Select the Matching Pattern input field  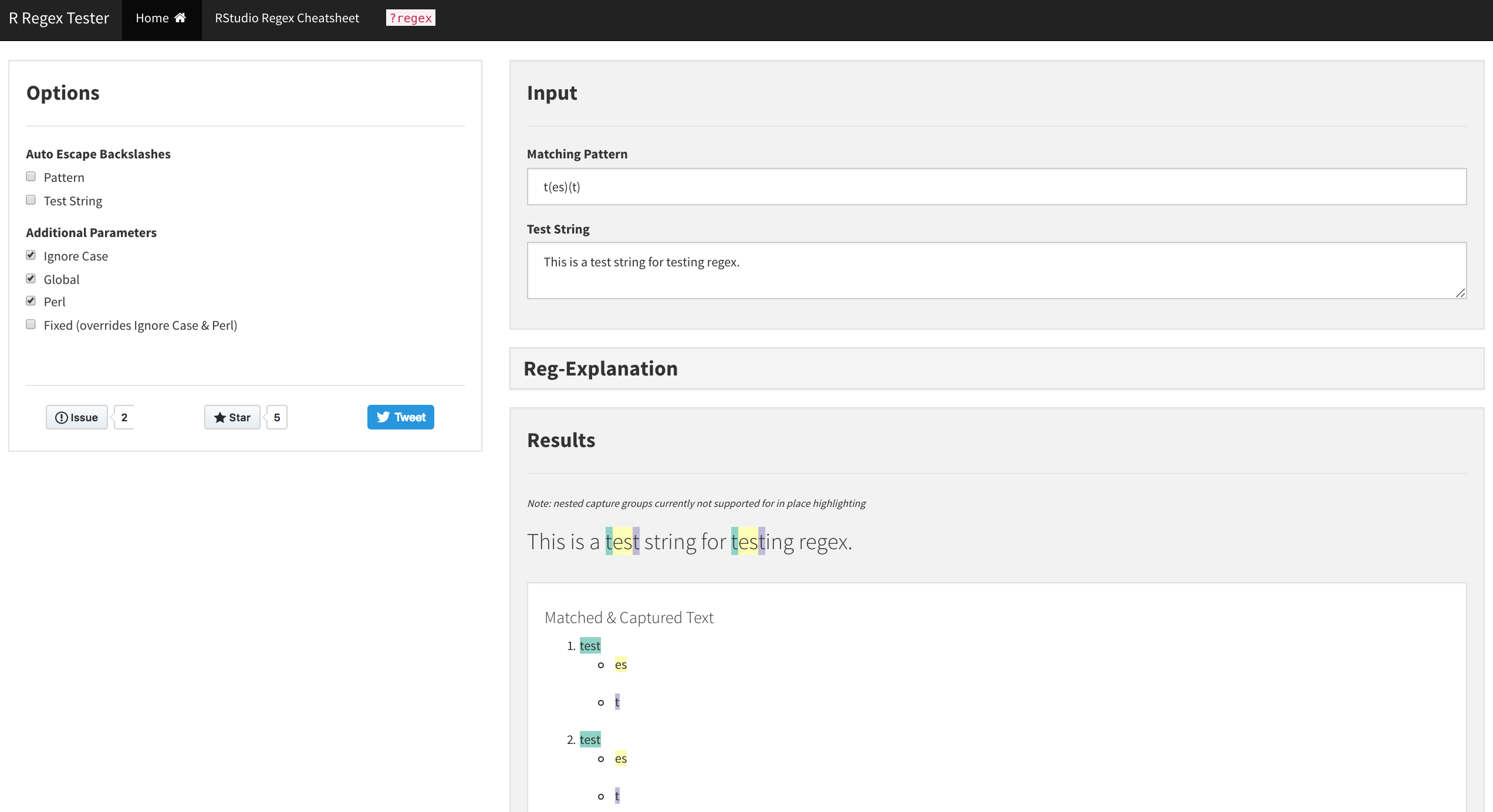tap(997, 185)
